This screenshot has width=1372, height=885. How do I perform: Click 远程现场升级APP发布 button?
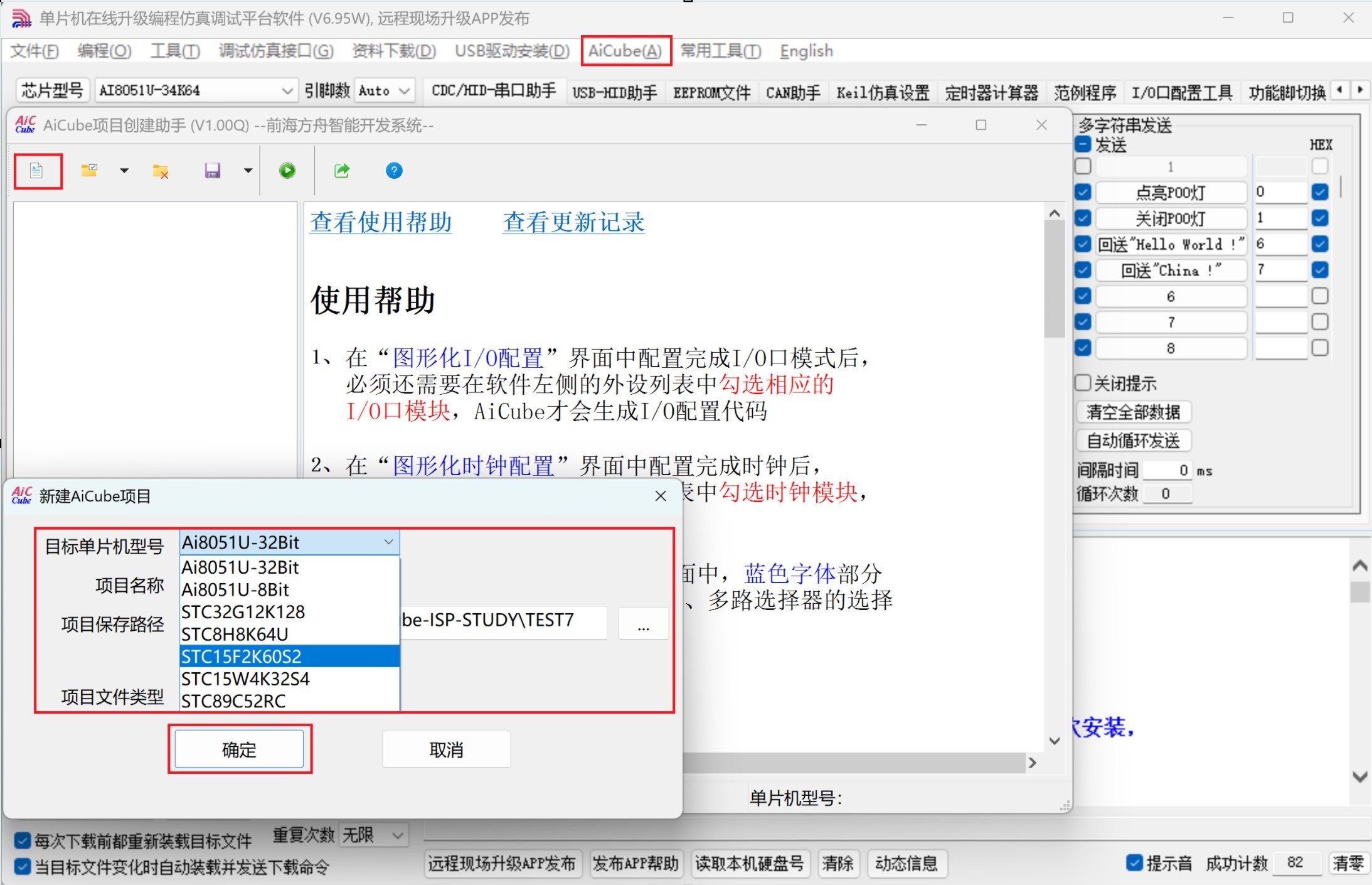click(502, 864)
